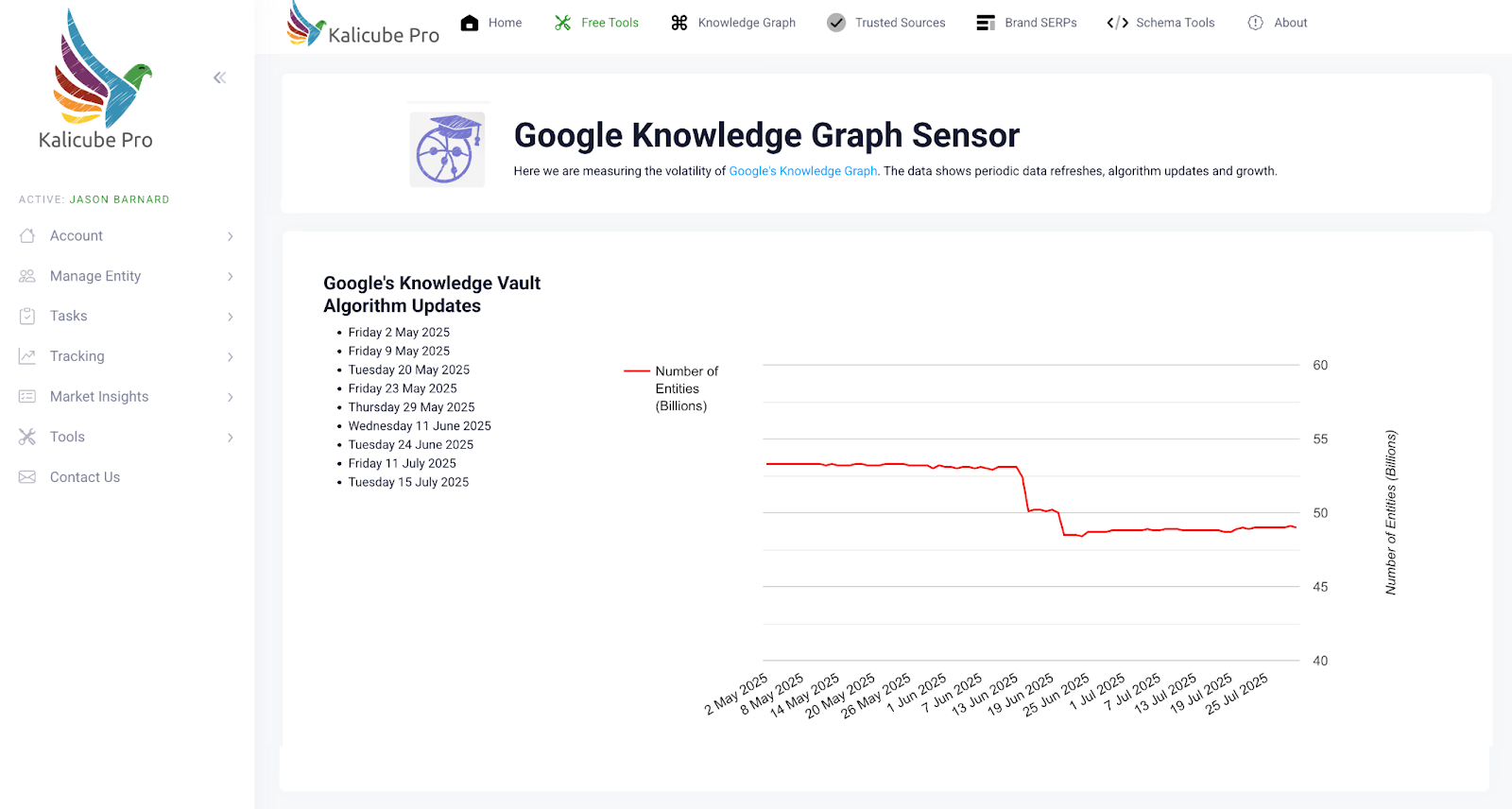Collapse the sidebar with double-chevron icon
Viewport: 1512px width, 809px height.
point(219,77)
